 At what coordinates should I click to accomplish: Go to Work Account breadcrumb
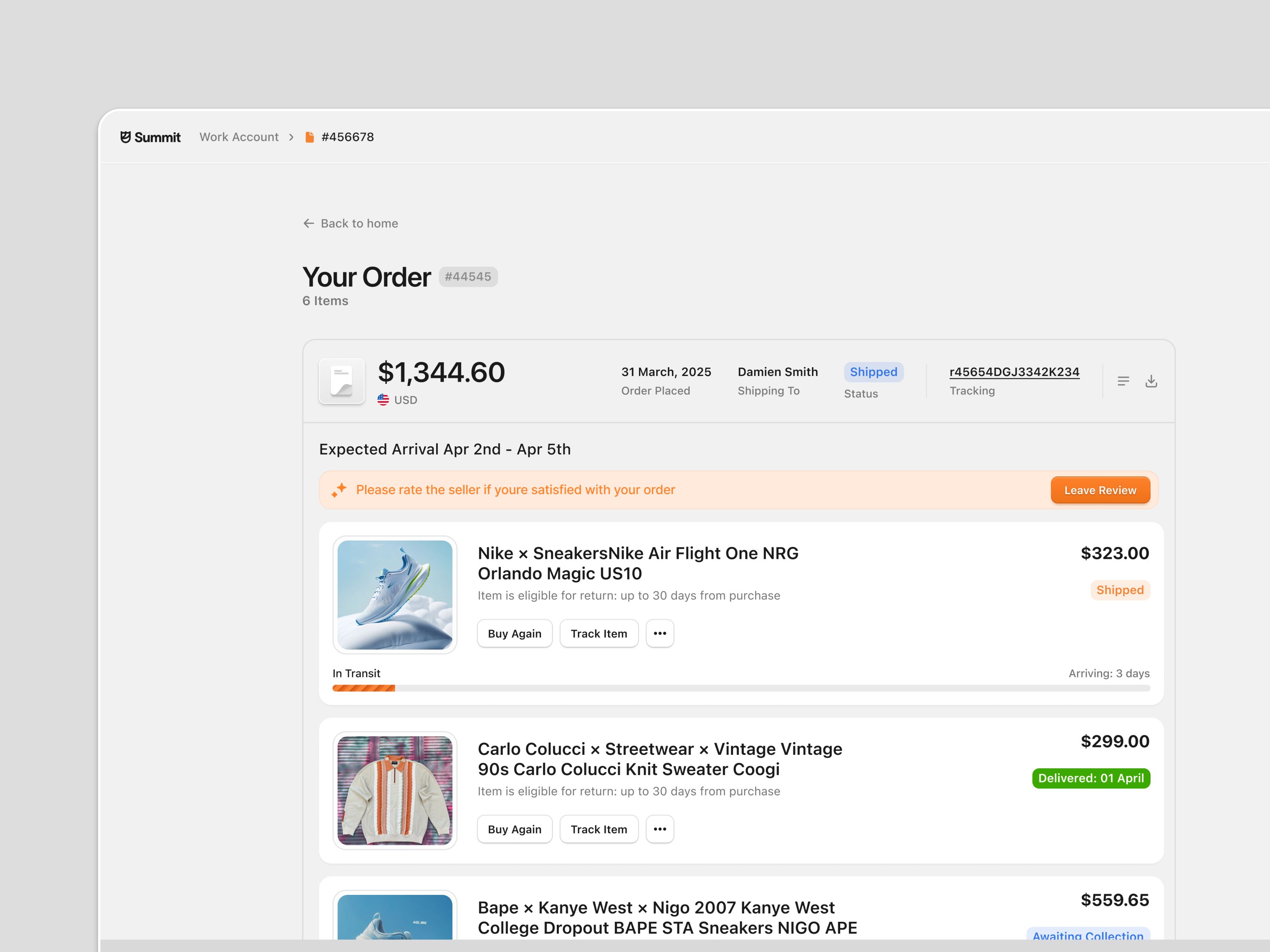[239, 137]
